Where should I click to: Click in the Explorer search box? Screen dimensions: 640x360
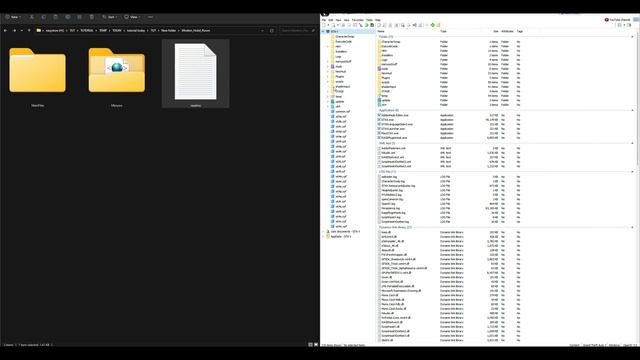pyautogui.click(x=298, y=31)
